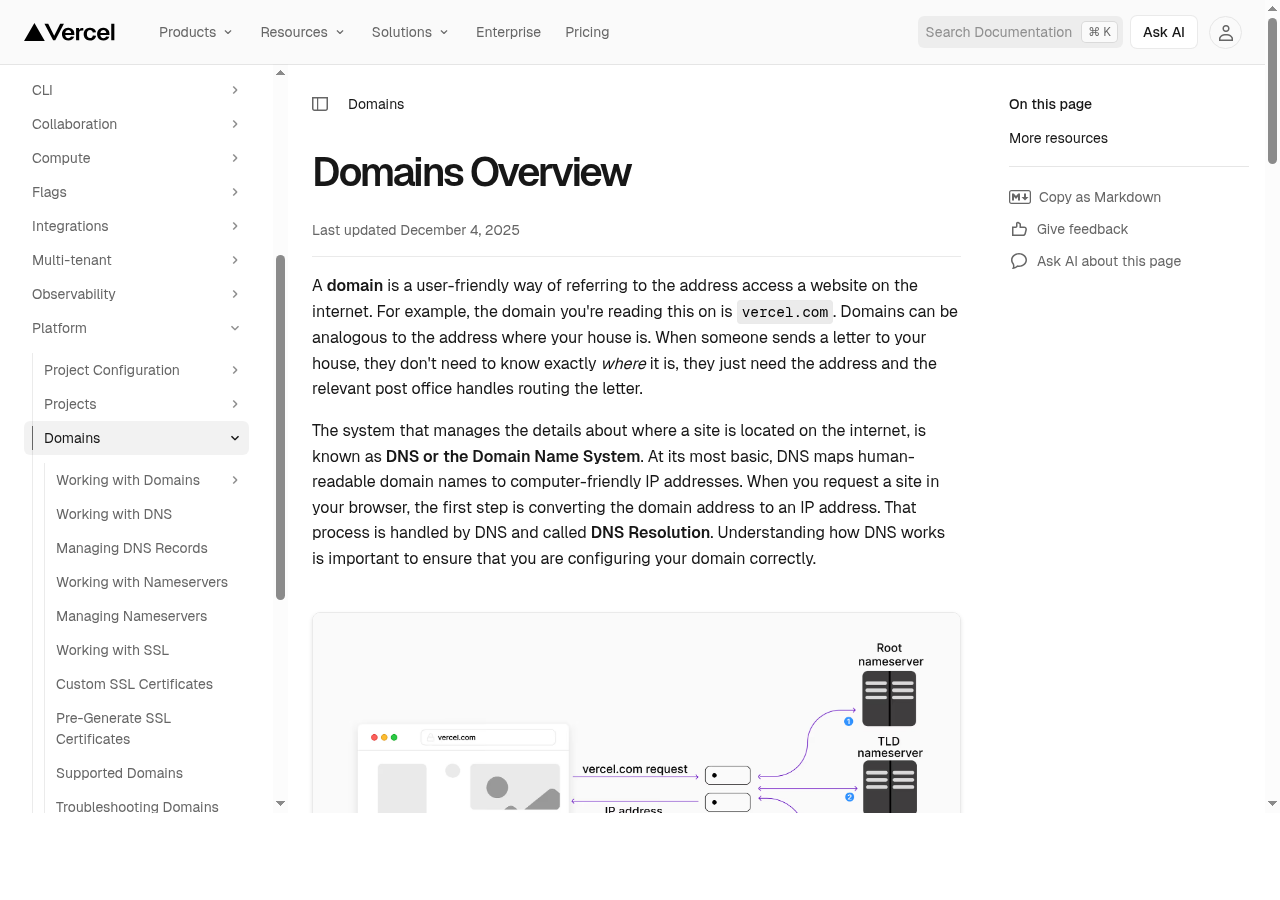Screen dimensions: 1280x900
Task: Click the thumbs-up Give feedback icon
Action: (1019, 229)
